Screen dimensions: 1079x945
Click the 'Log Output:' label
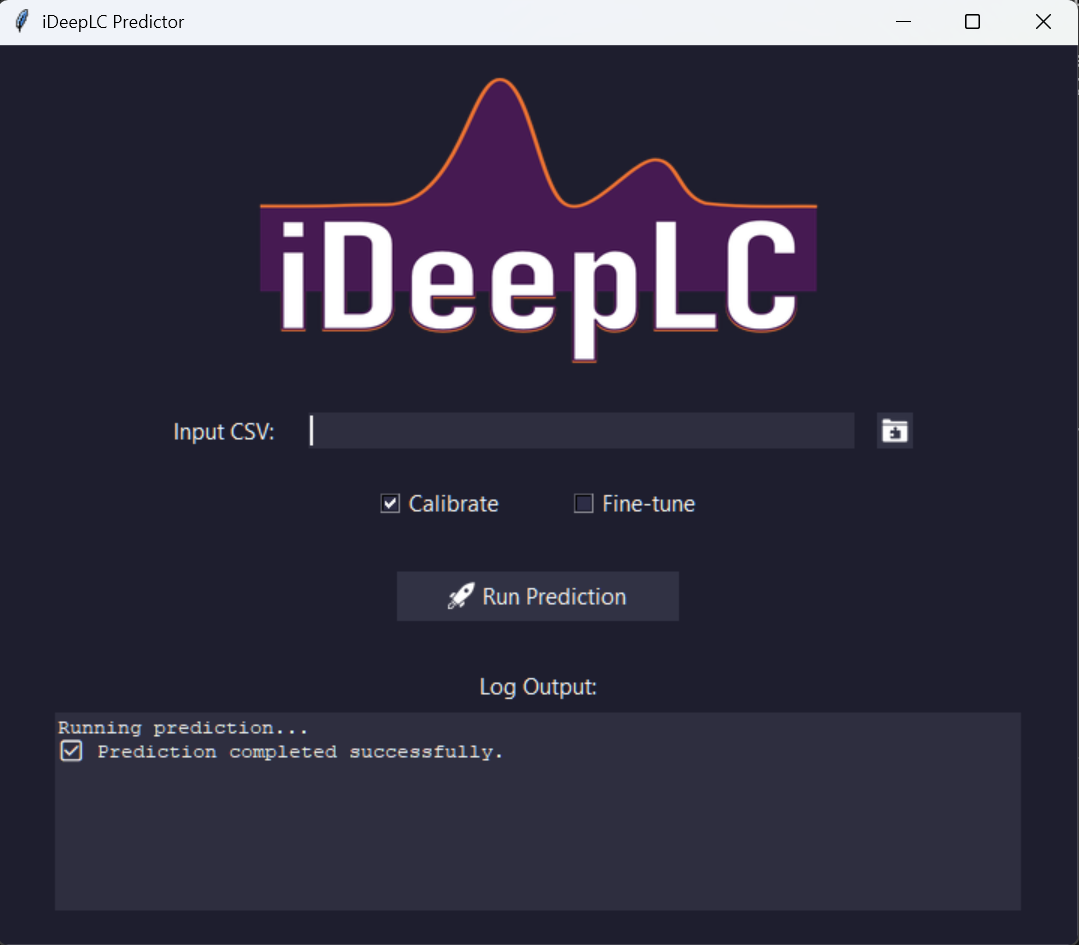click(537, 687)
